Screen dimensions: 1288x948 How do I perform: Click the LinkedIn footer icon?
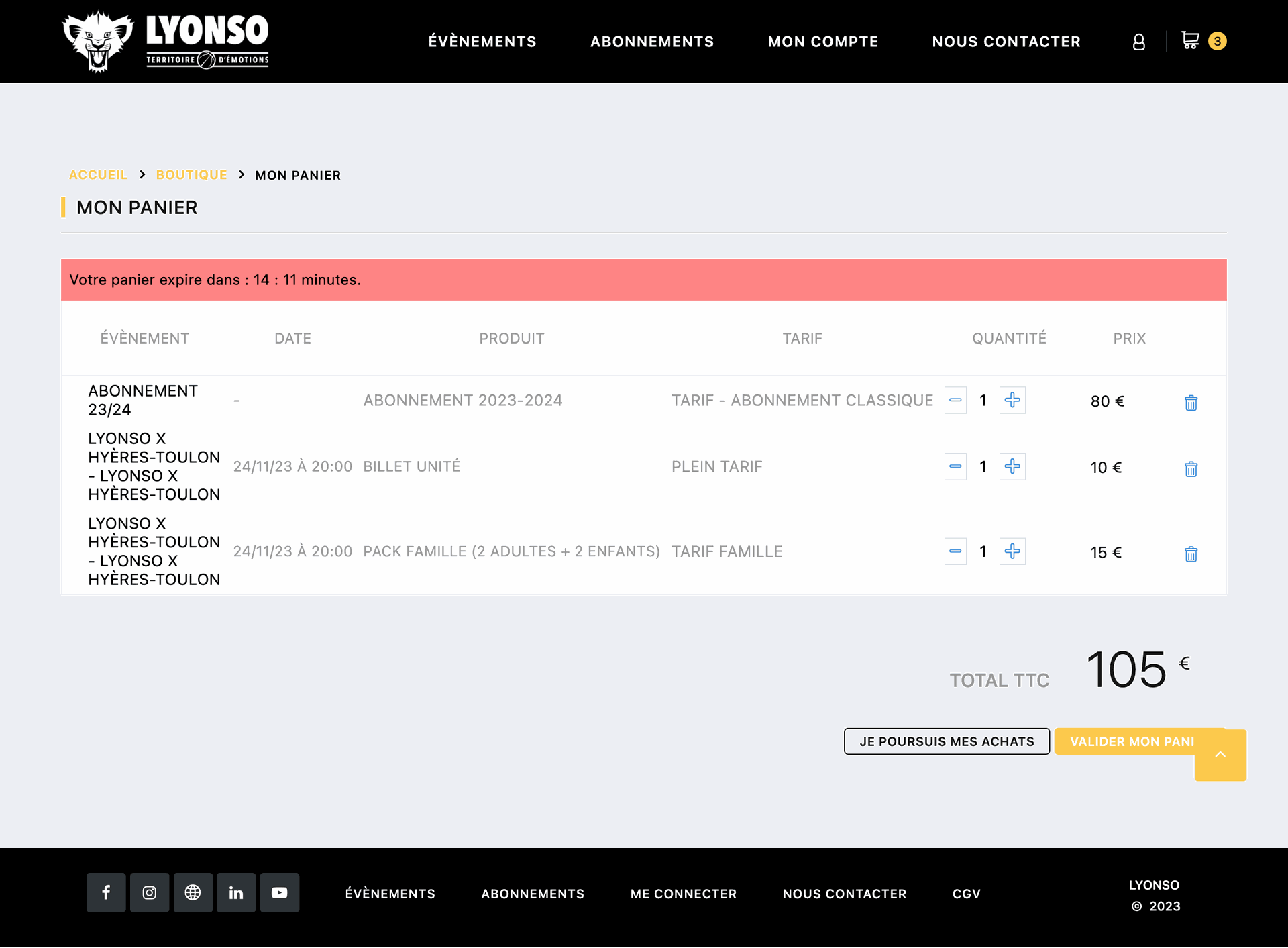tap(236, 892)
